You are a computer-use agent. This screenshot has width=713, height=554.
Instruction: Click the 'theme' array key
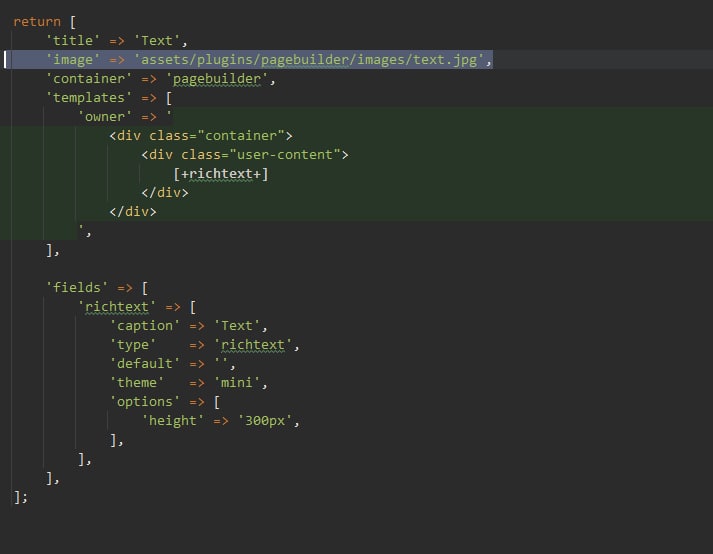137,383
